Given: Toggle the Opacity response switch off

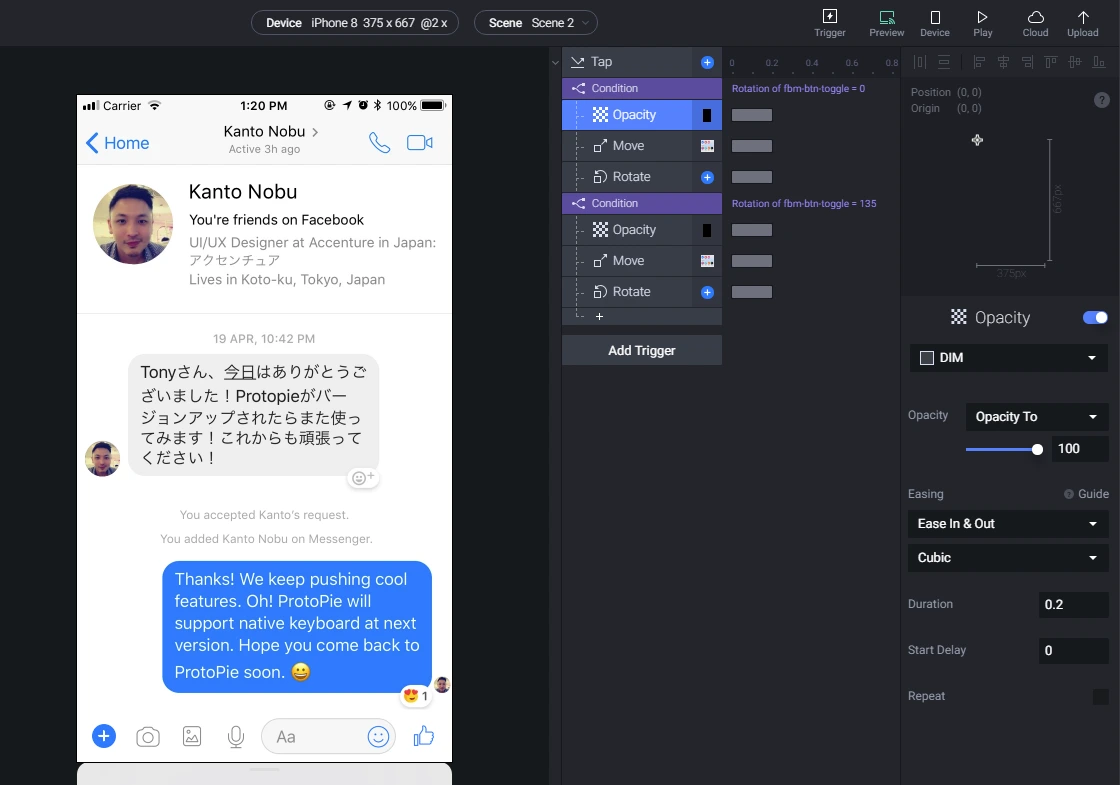Looking at the screenshot, I should coord(1095,317).
